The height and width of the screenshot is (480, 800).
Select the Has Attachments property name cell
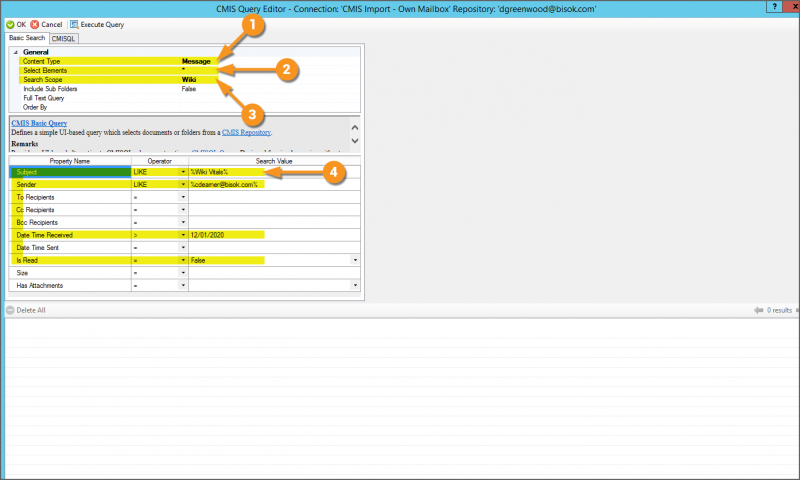coord(70,286)
